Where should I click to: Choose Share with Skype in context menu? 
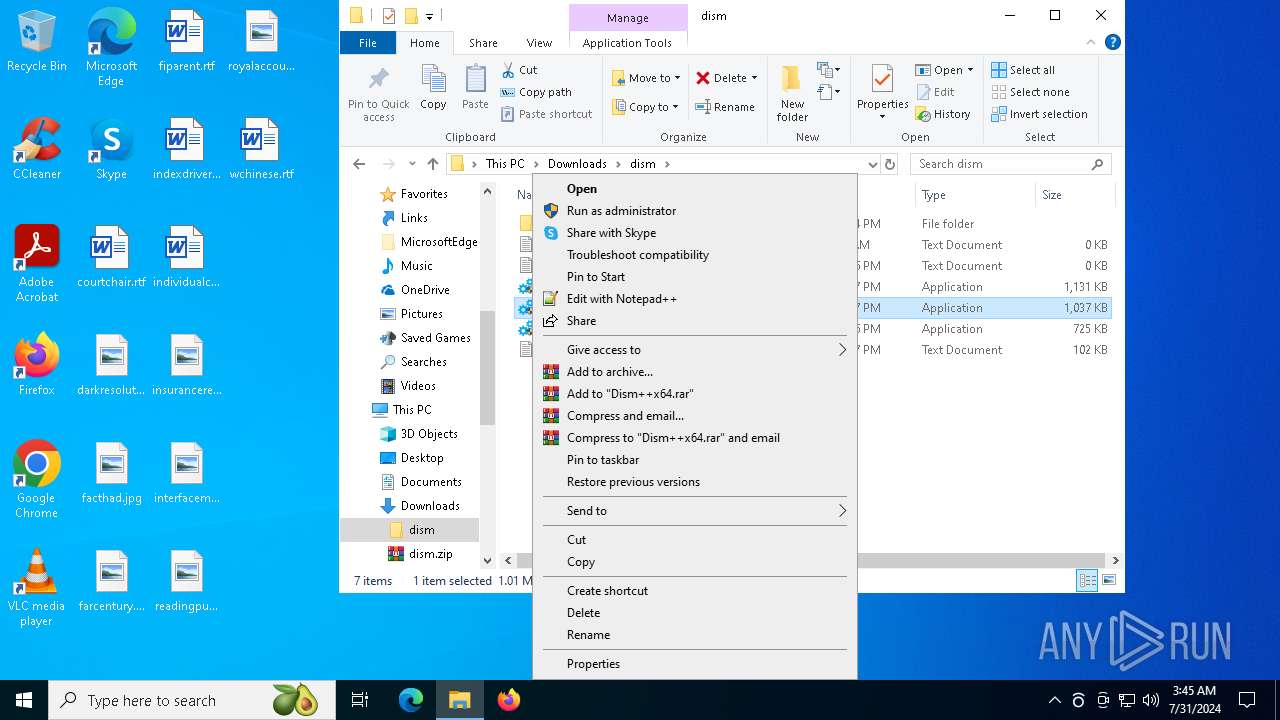[695, 233]
